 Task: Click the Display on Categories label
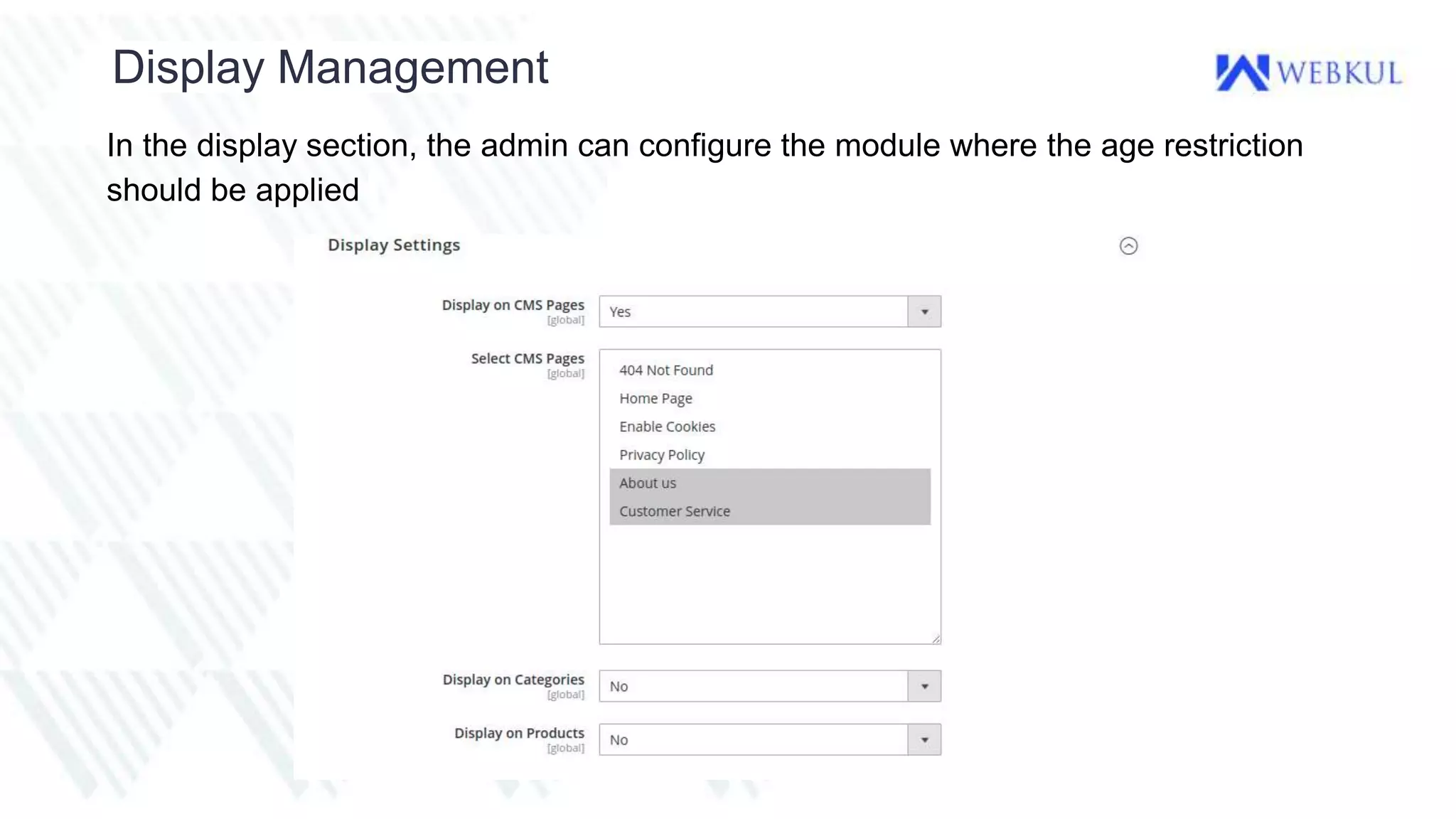[513, 680]
